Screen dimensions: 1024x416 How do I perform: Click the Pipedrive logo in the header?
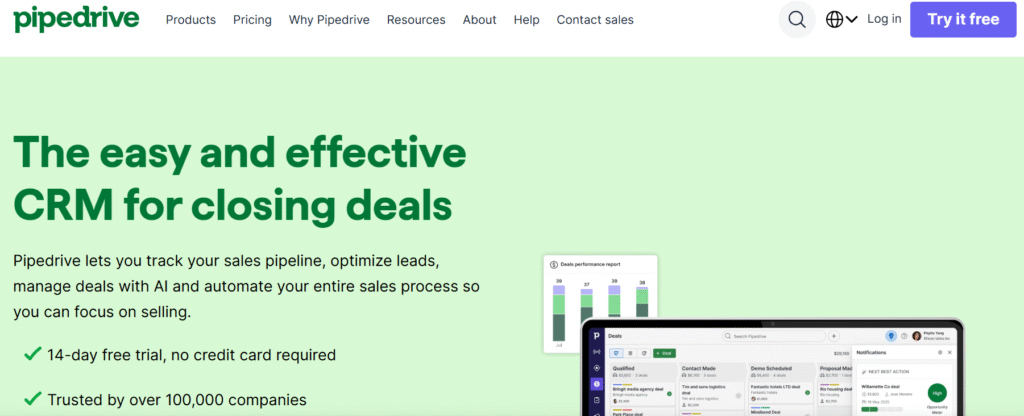[x=76, y=18]
